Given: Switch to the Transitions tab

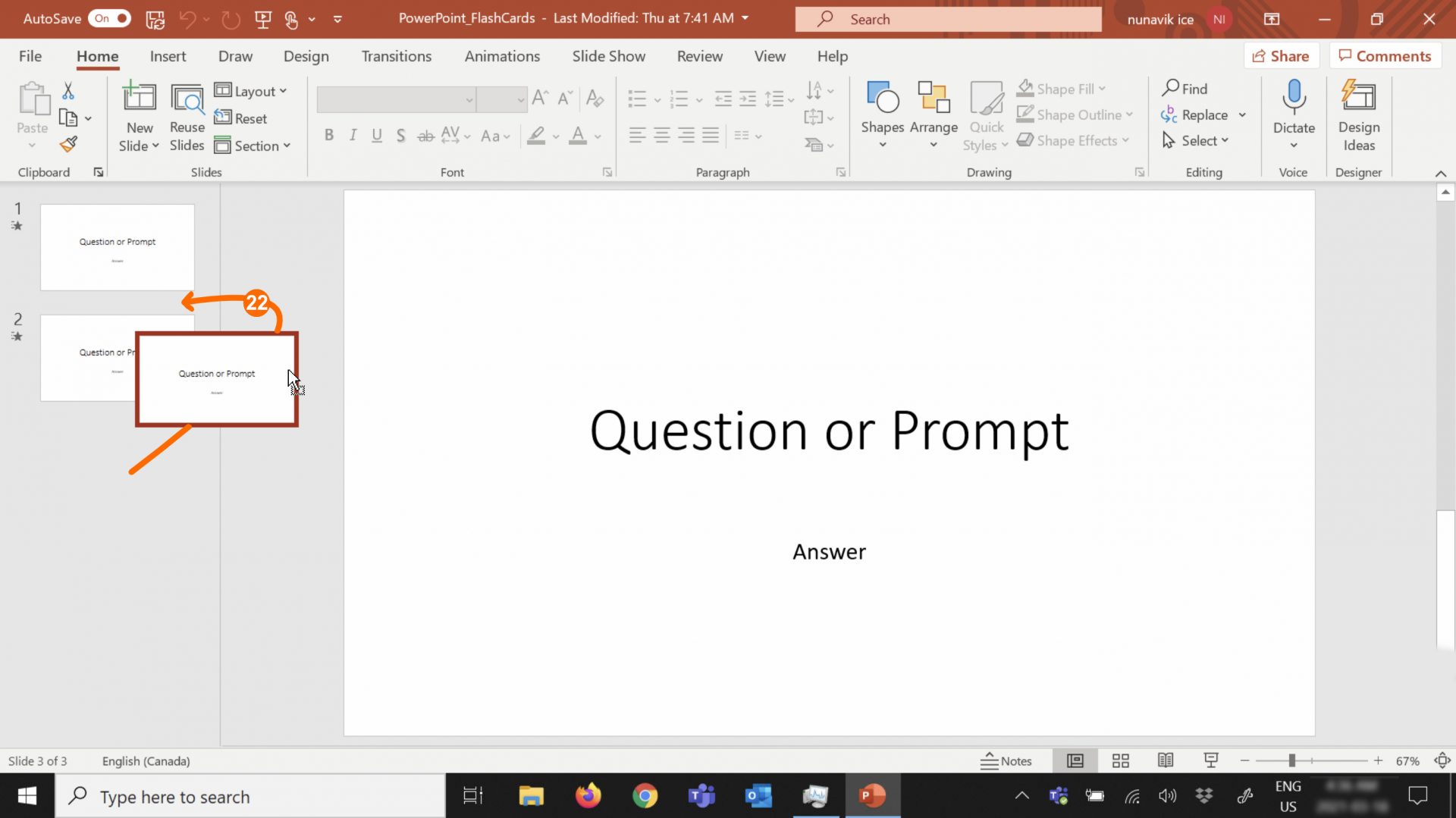Looking at the screenshot, I should [396, 56].
